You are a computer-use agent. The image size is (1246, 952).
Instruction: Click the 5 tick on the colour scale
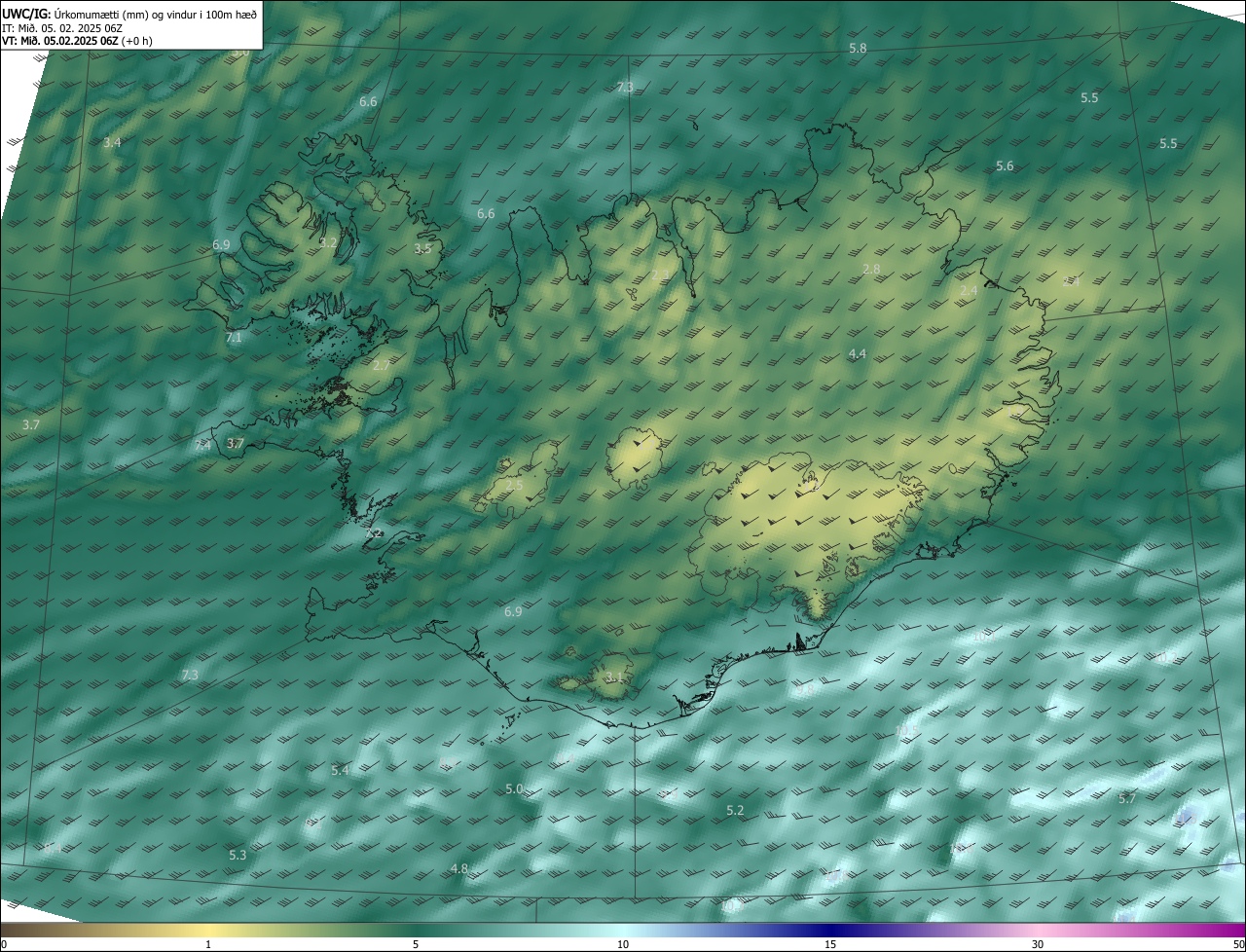point(416,944)
